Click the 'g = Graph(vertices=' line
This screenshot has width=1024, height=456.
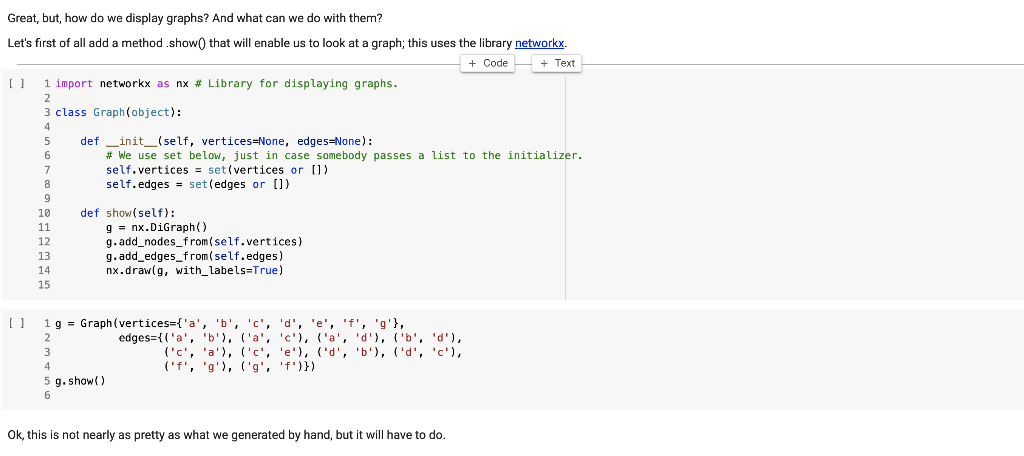230,323
